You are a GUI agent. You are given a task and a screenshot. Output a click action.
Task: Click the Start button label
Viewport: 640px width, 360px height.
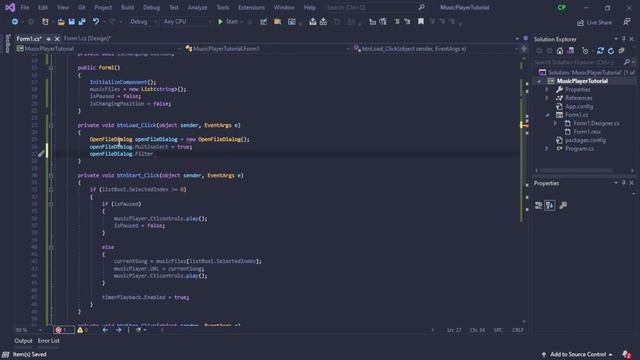[x=231, y=22]
